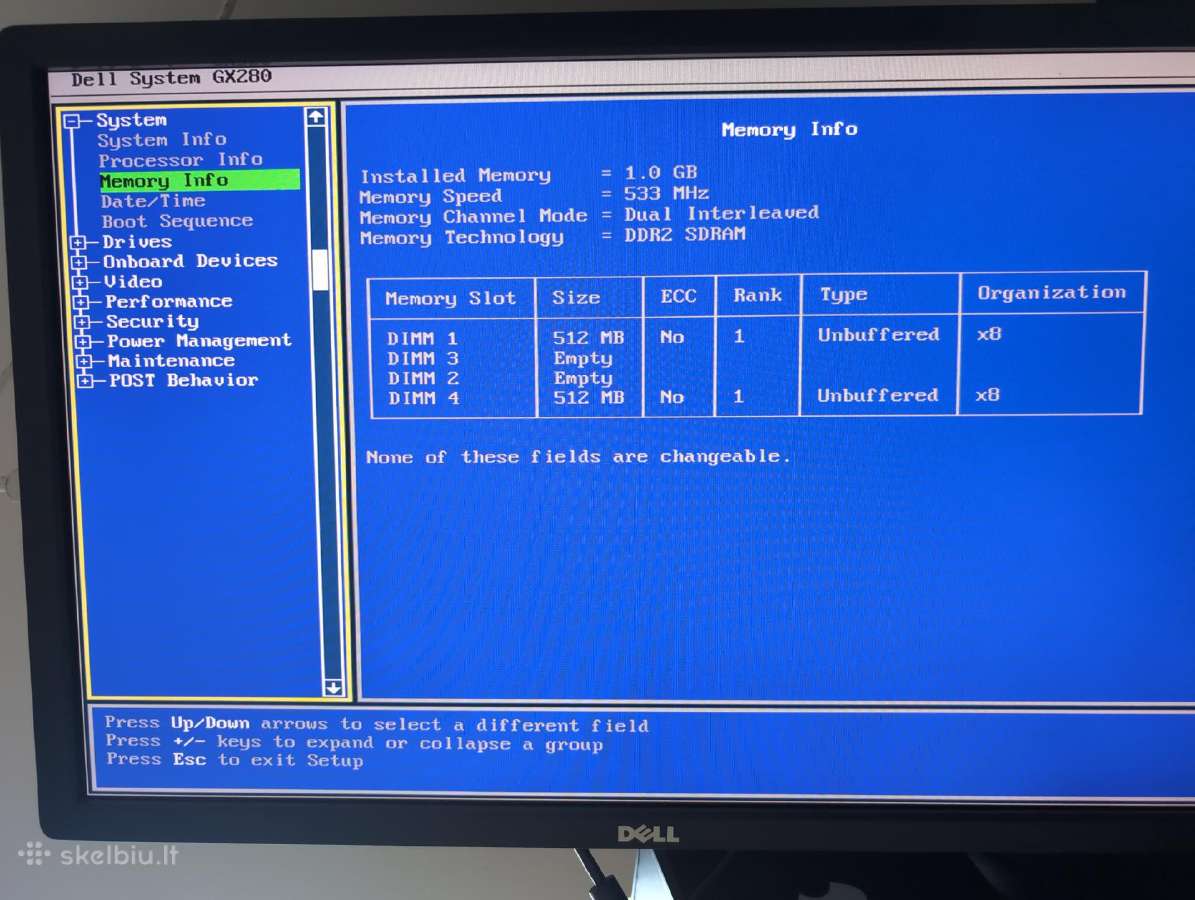Open the Processor Info entry

181,160
